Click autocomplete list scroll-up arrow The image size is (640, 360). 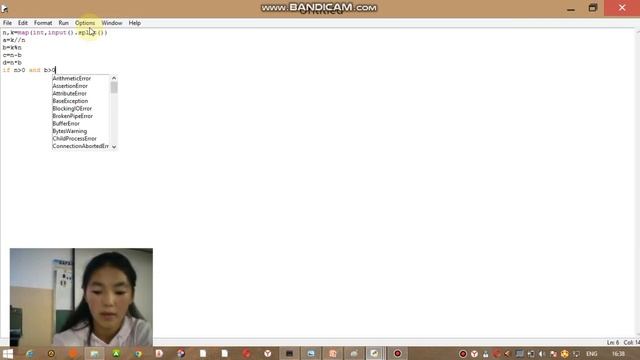(114, 78)
